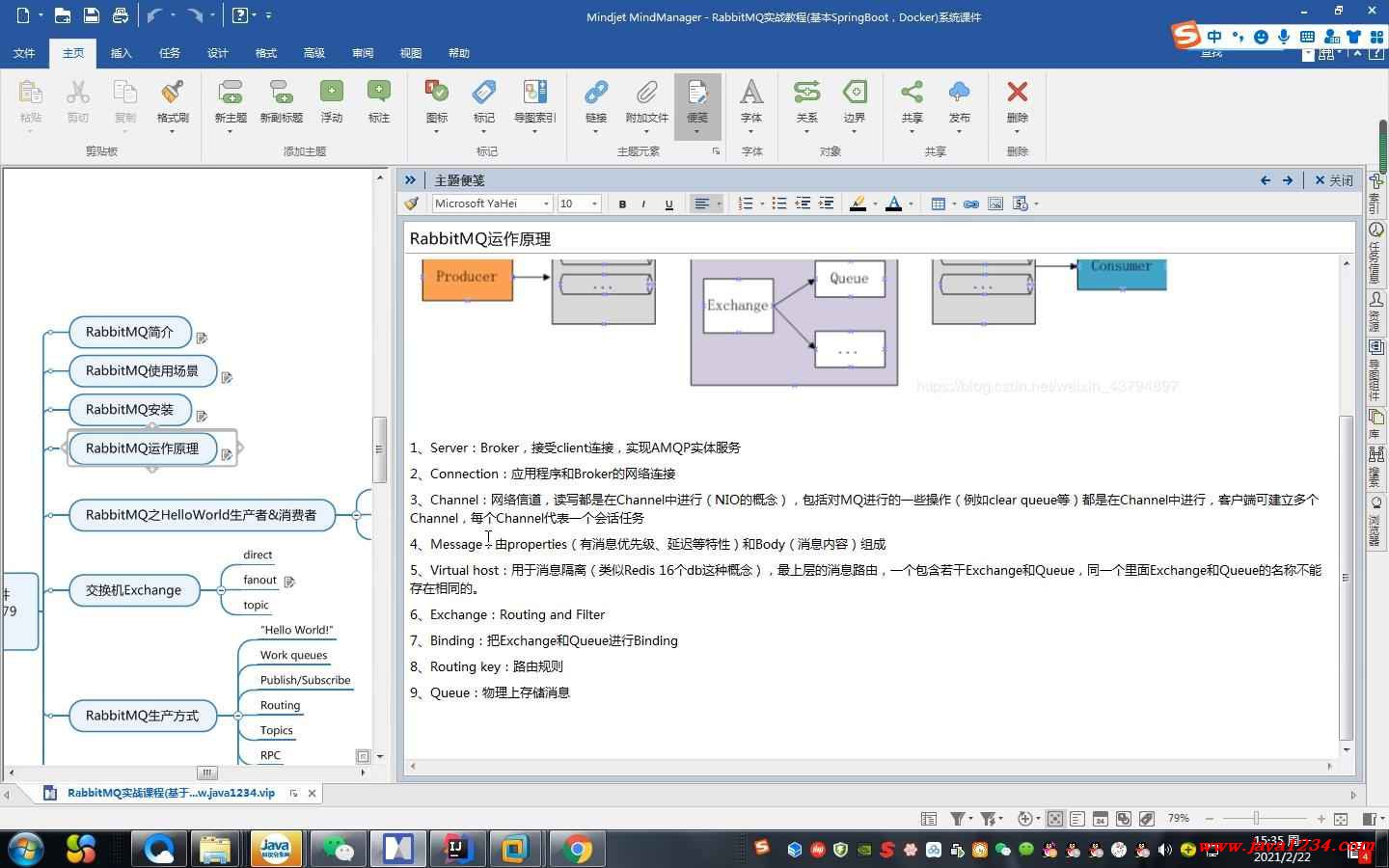Insert a floating topic via 浮动
The image size is (1389, 868).
332,93
